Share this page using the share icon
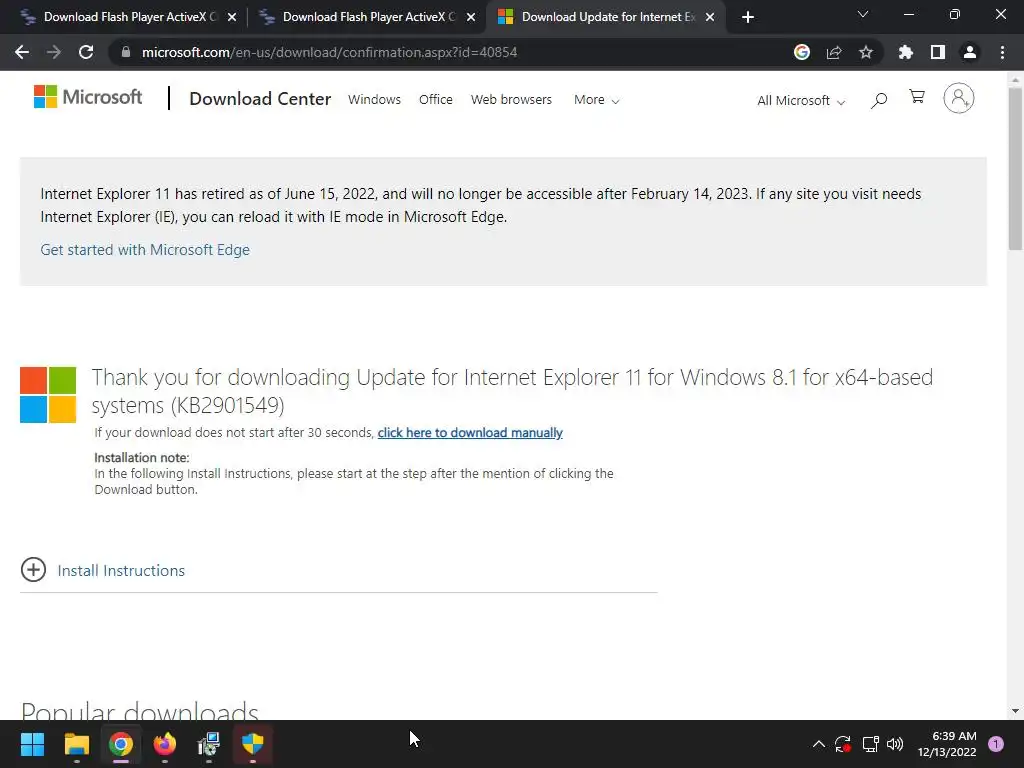Image resolution: width=1024 pixels, height=768 pixels. [834, 52]
